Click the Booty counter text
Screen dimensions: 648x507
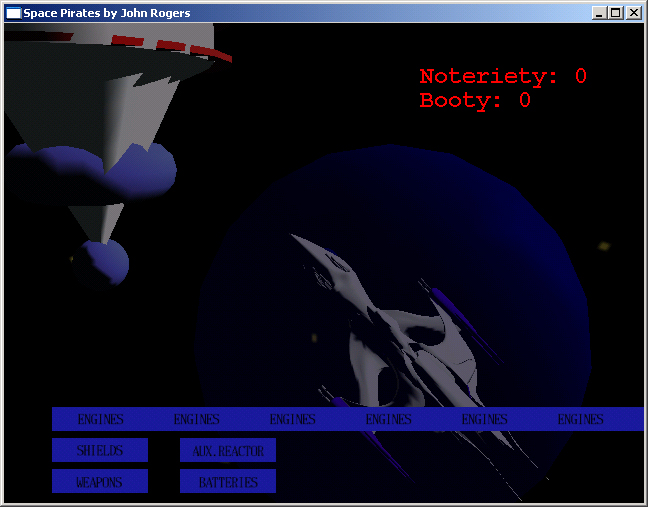pos(474,100)
